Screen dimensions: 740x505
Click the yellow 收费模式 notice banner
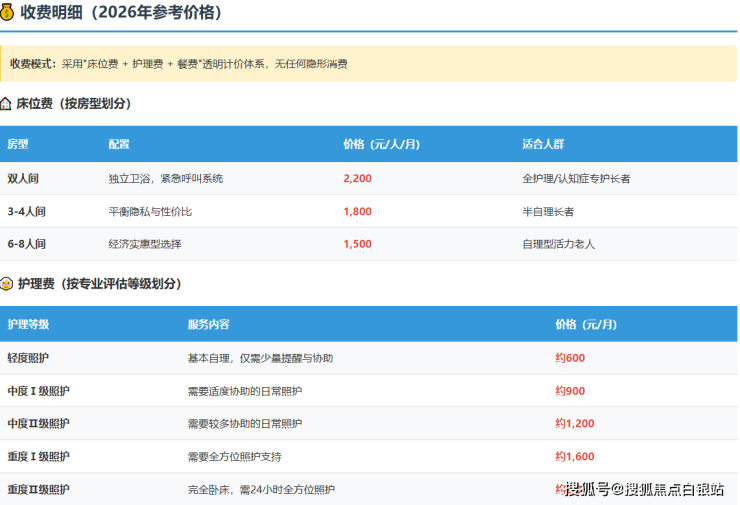368,63
